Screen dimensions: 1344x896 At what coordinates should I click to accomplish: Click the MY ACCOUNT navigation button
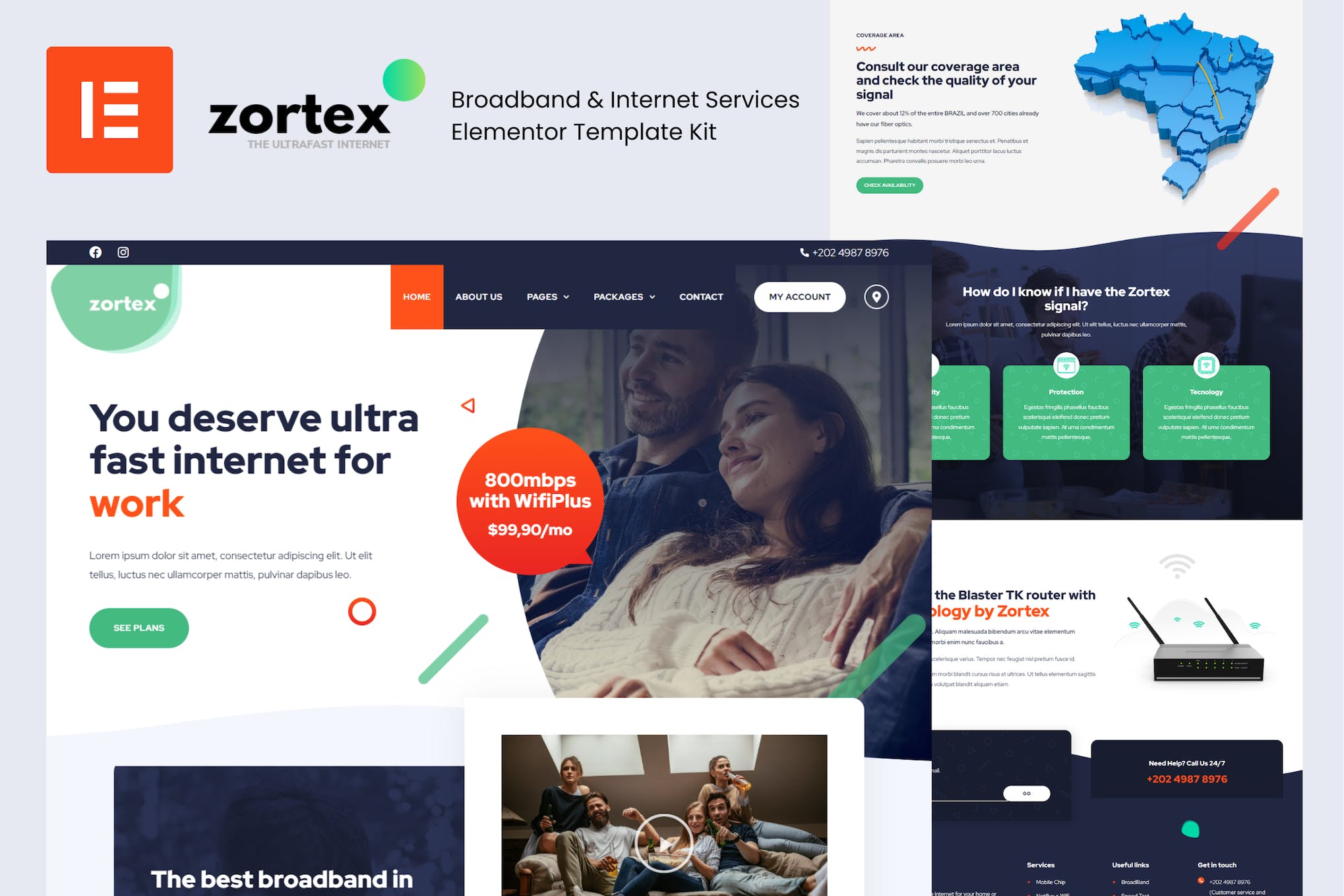click(x=800, y=296)
